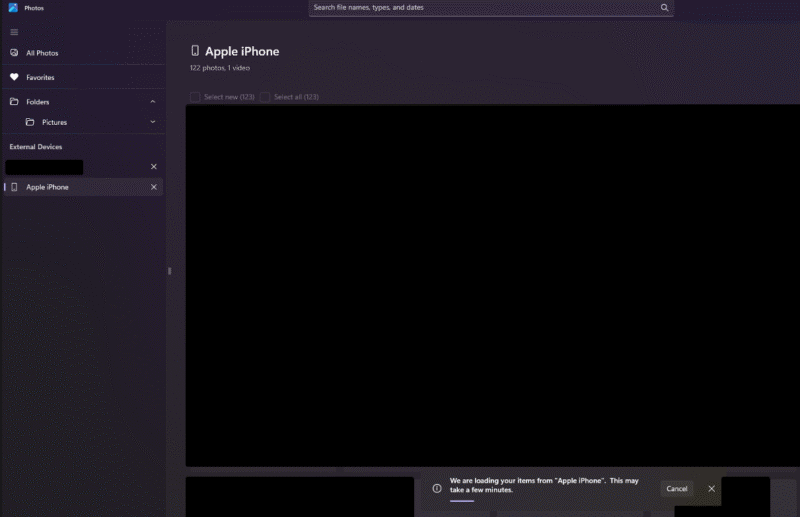Open the Pictures folder
Image resolution: width=800 pixels, height=517 pixels.
[54, 122]
